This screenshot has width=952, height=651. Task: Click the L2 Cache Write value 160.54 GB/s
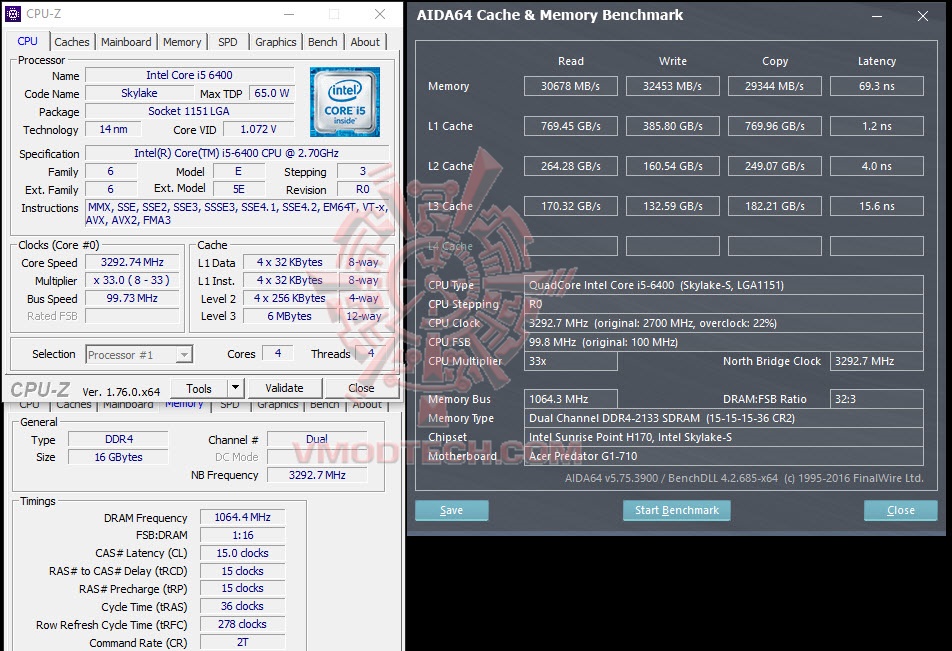(673, 166)
